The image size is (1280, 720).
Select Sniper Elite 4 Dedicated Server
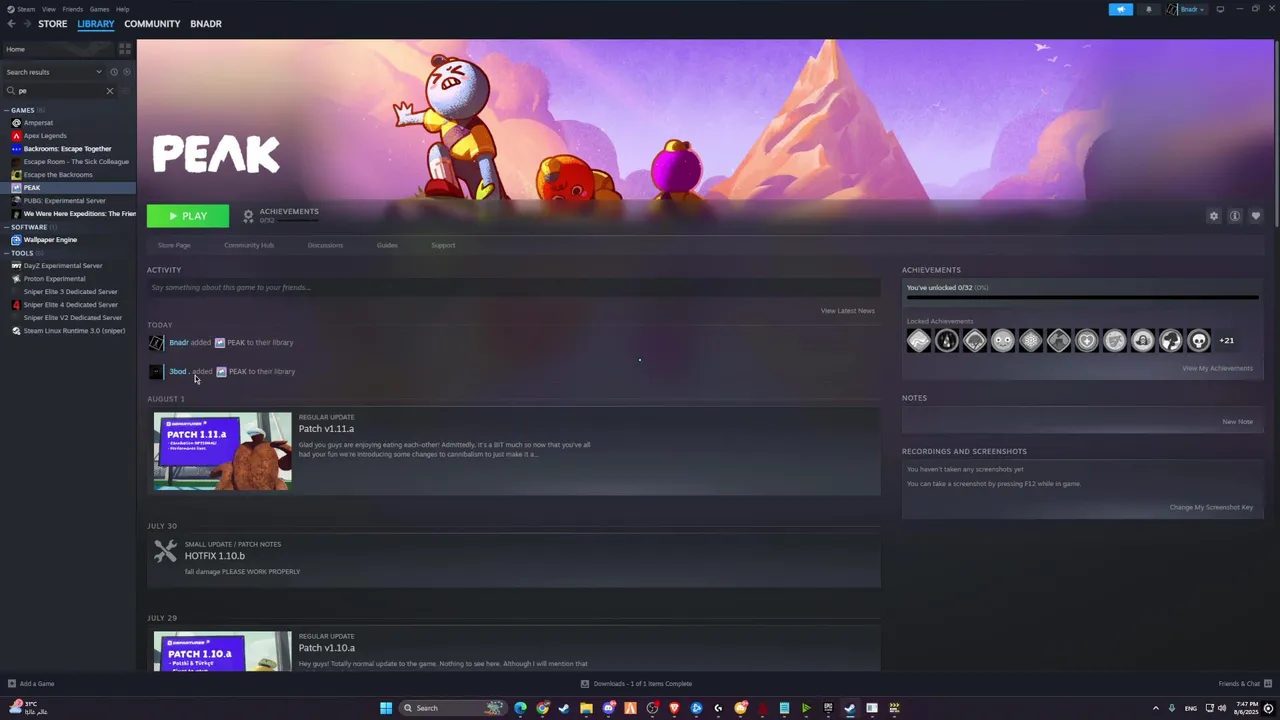click(x=70, y=305)
